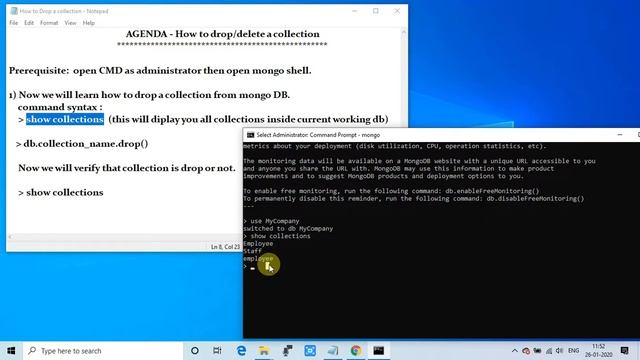The image size is (640, 360).
Task: Open Notepad File menu
Action: 13,23
